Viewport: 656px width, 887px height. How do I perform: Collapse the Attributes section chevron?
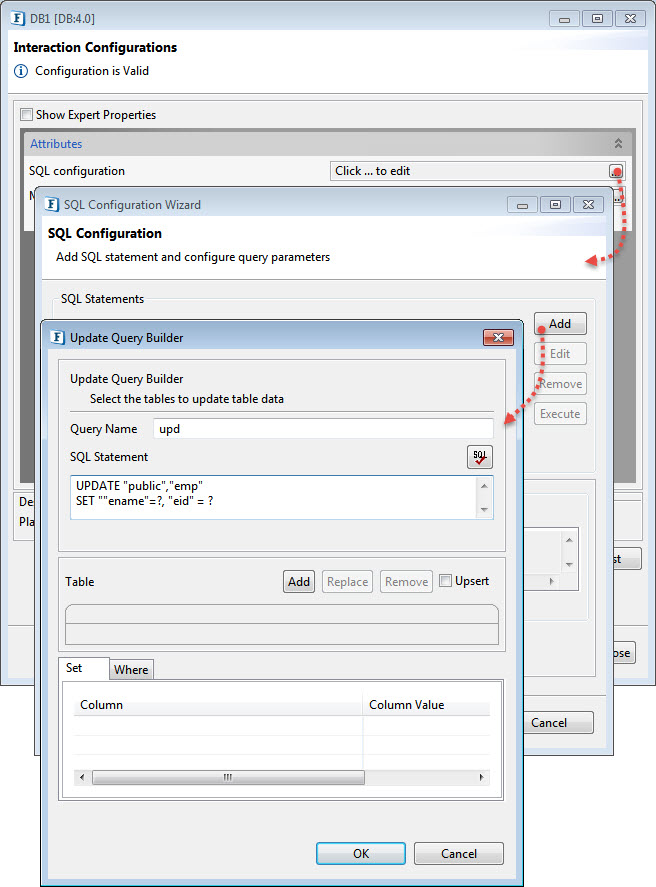[x=618, y=144]
